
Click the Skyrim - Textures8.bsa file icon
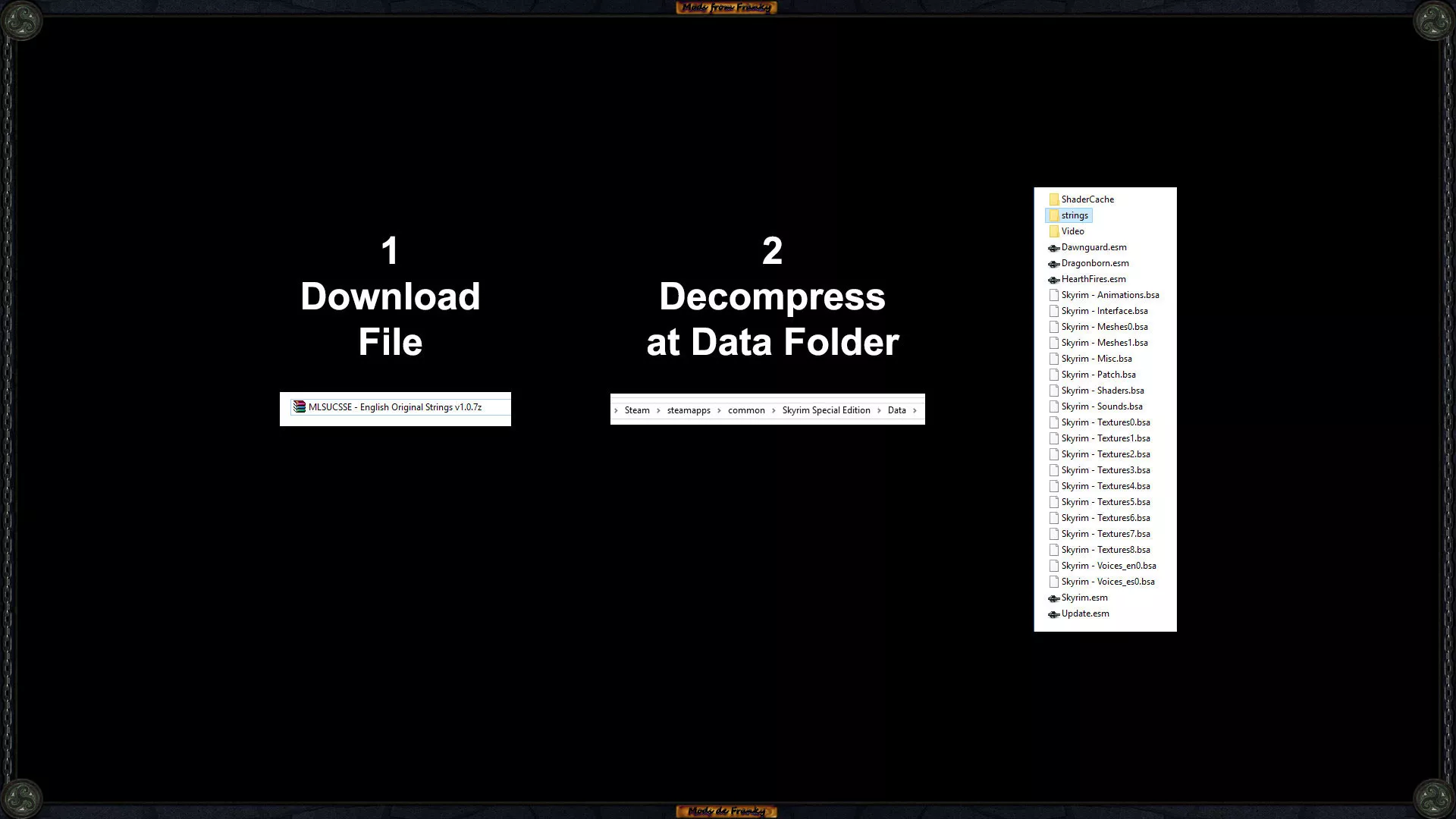[1054, 550]
